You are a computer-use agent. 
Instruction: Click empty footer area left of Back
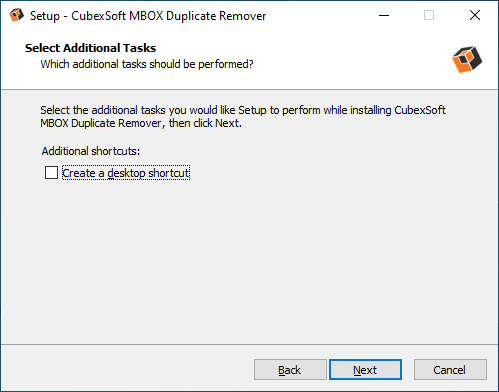[x=127, y=370]
